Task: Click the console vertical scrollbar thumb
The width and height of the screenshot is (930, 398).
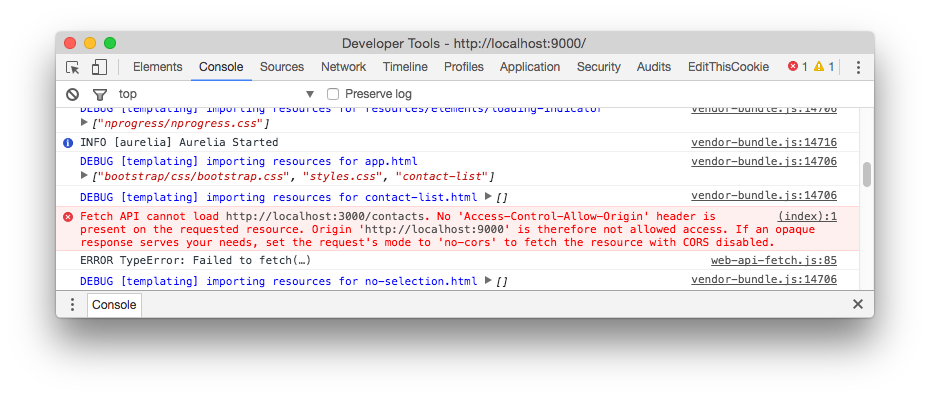Action: pos(867,174)
